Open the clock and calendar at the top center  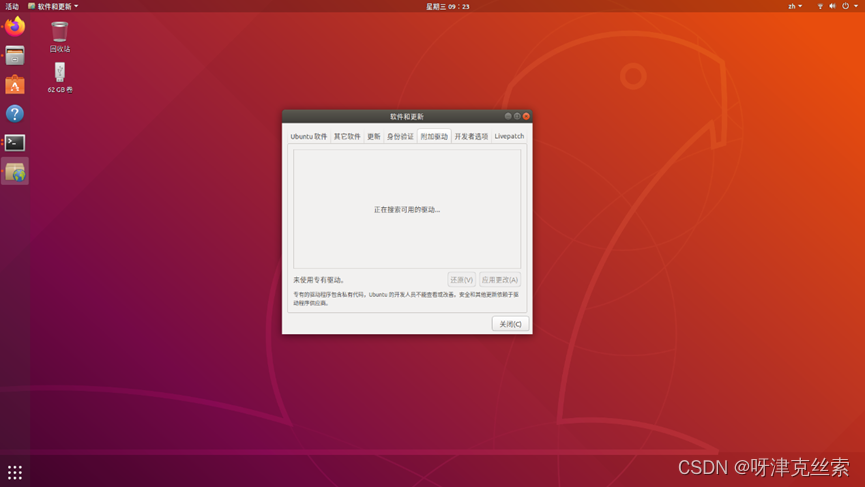tap(447, 6)
